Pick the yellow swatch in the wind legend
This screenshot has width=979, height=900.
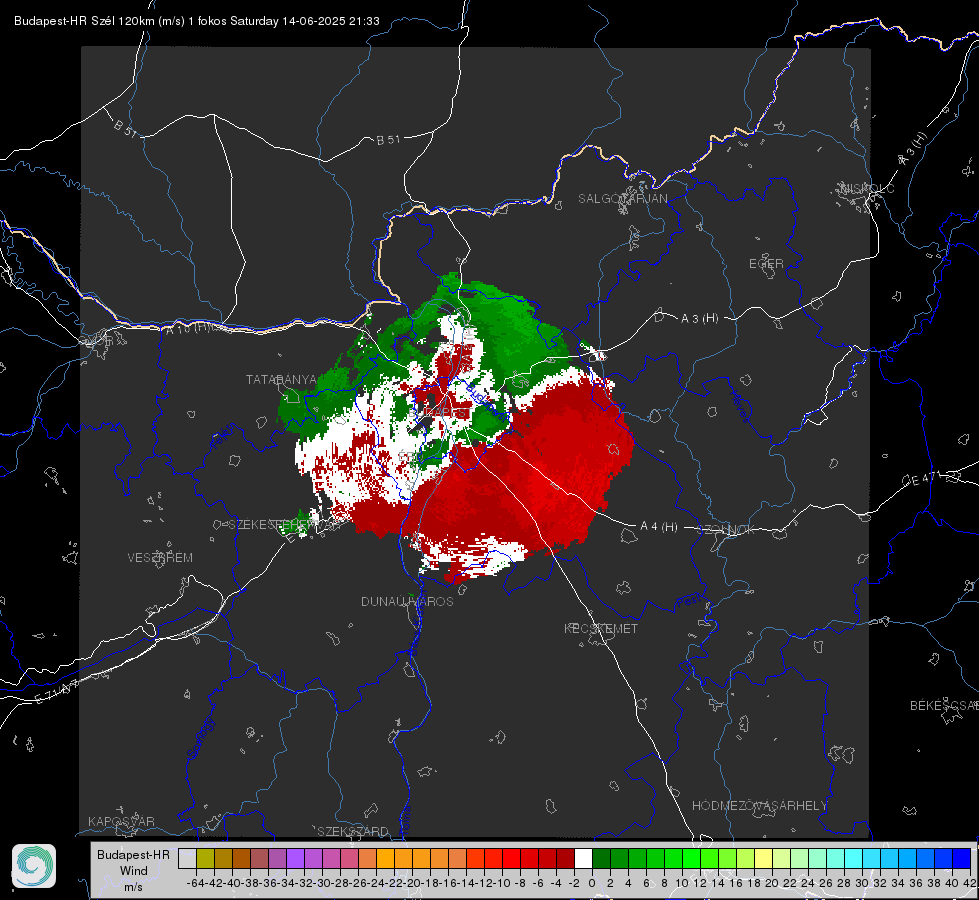[764, 858]
